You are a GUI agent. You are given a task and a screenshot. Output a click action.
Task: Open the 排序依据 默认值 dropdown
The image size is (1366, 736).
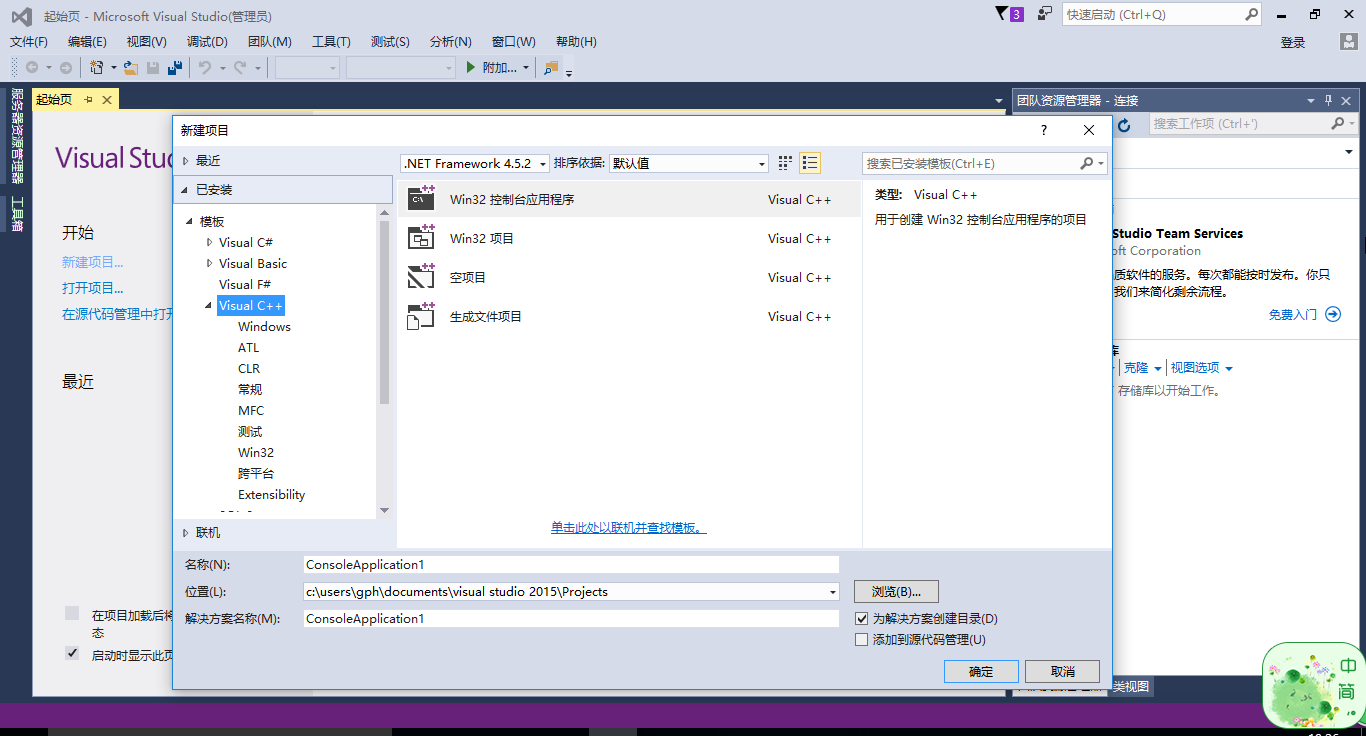point(689,163)
